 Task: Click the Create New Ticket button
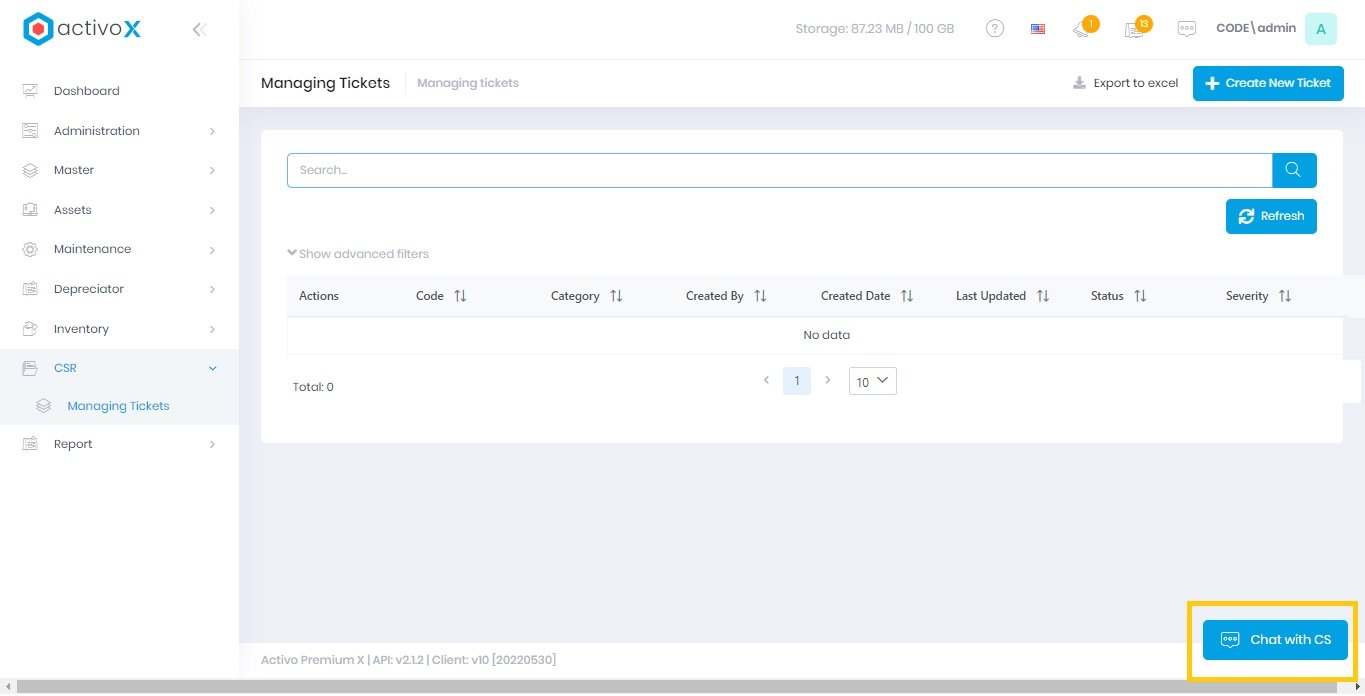pos(1267,83)
